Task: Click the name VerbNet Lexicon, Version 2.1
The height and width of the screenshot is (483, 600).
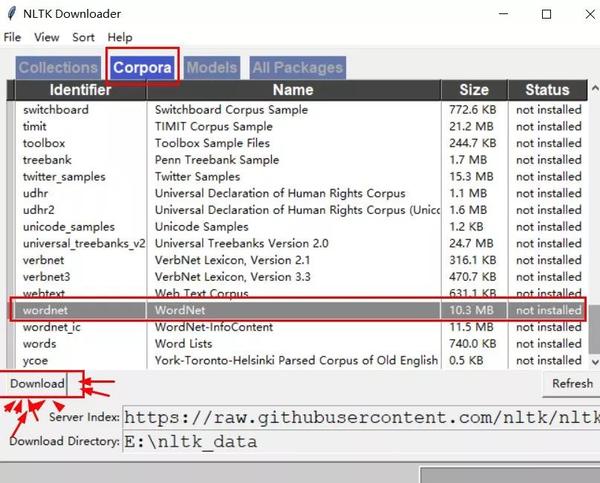Action: (x=232, y=260)
